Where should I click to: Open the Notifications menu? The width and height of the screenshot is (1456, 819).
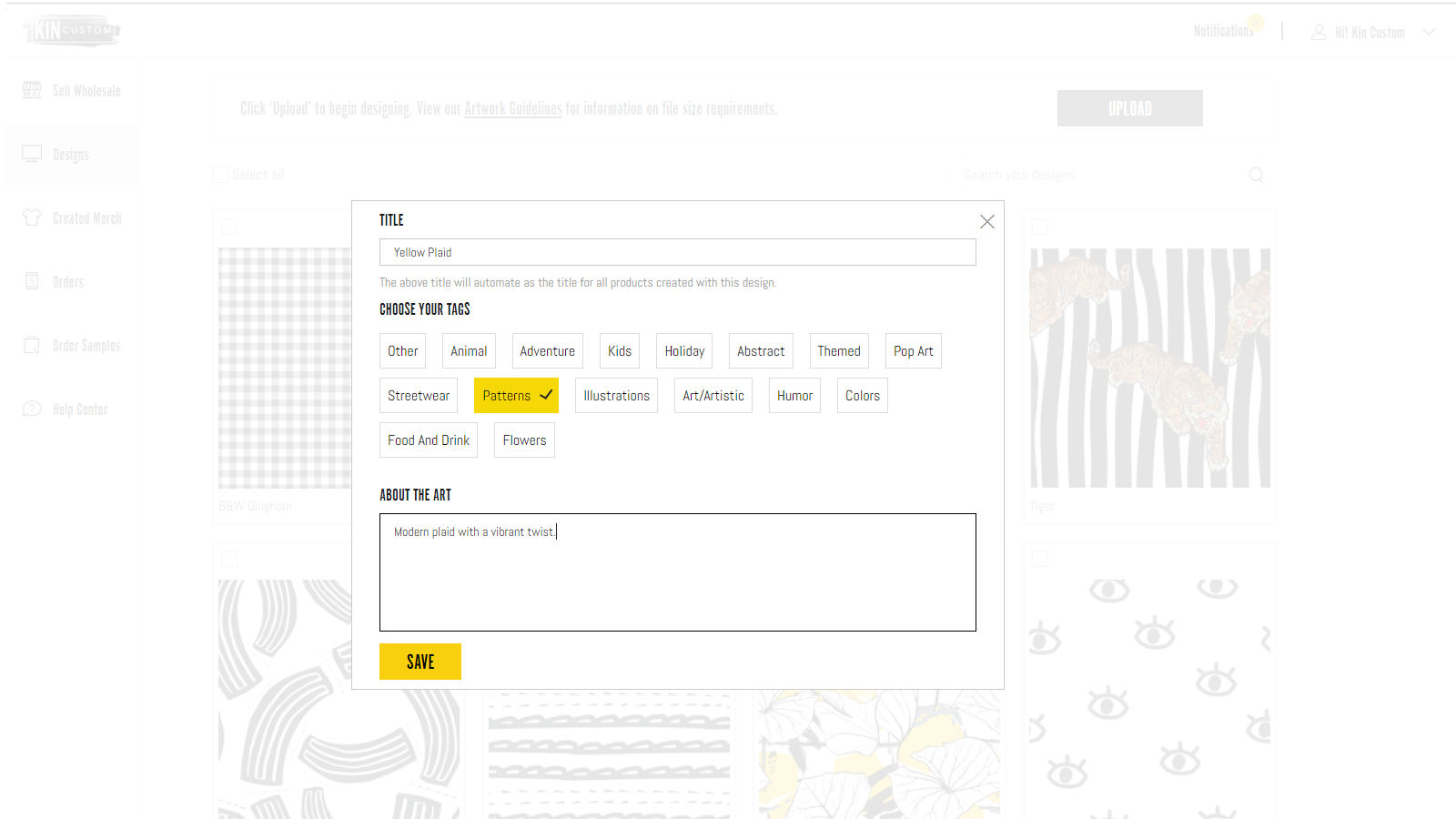pos(1223,32)
